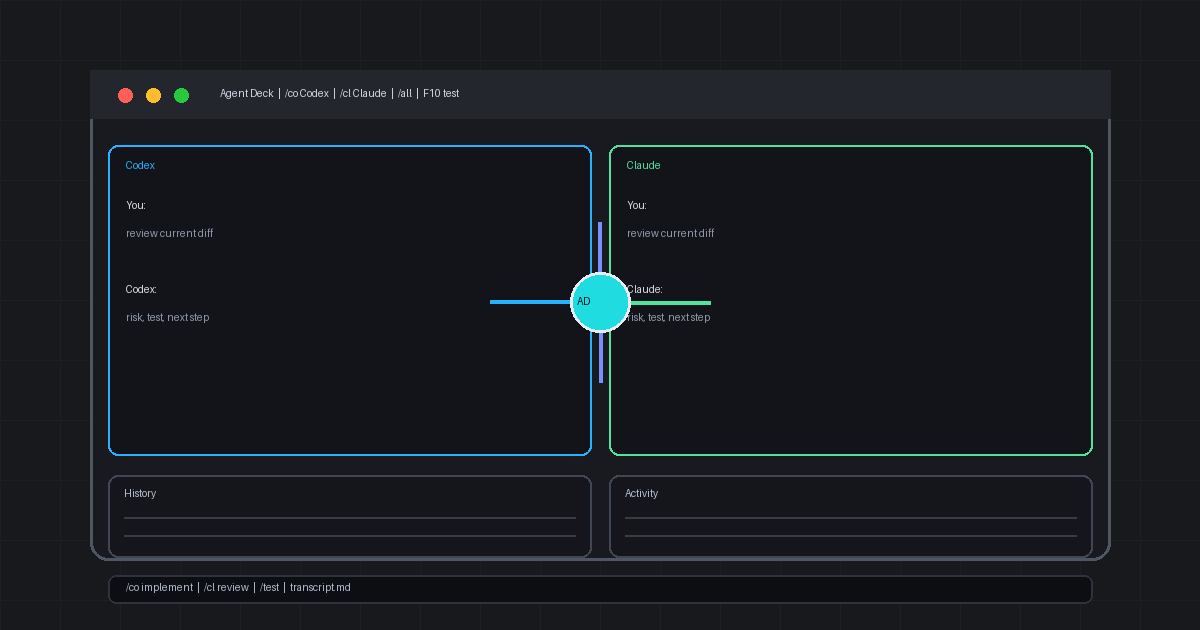Maximize the window with the green button
This screenshot has height=630, width=1200.
[181, 95]
